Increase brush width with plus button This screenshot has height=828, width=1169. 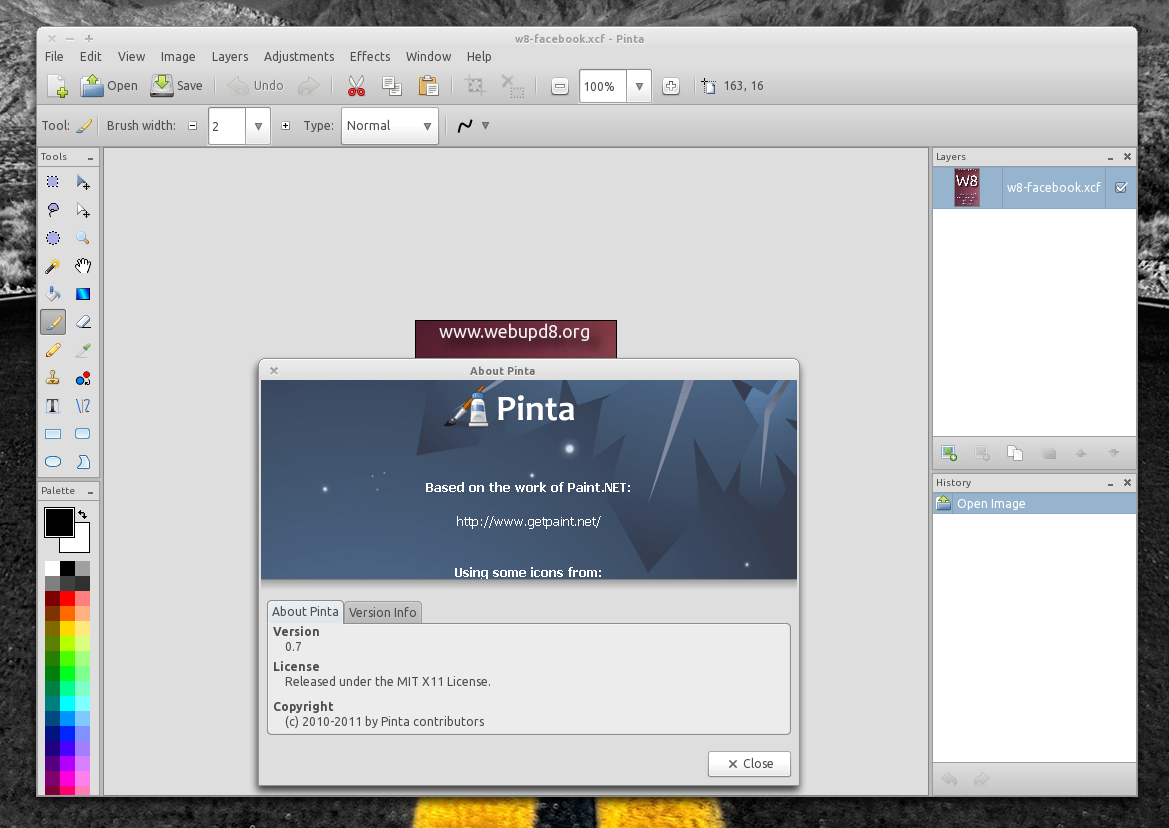[286, 126]
